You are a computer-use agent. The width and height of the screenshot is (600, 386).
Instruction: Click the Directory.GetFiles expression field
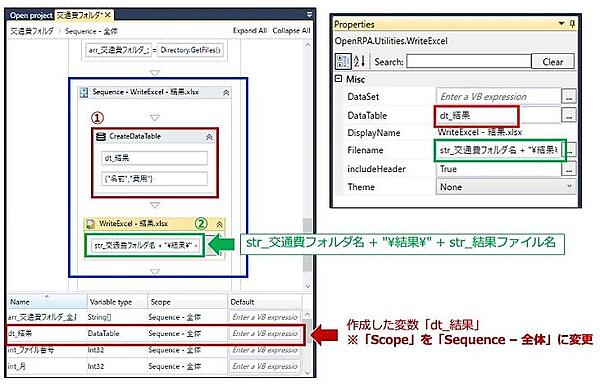(x=190, y=50)
